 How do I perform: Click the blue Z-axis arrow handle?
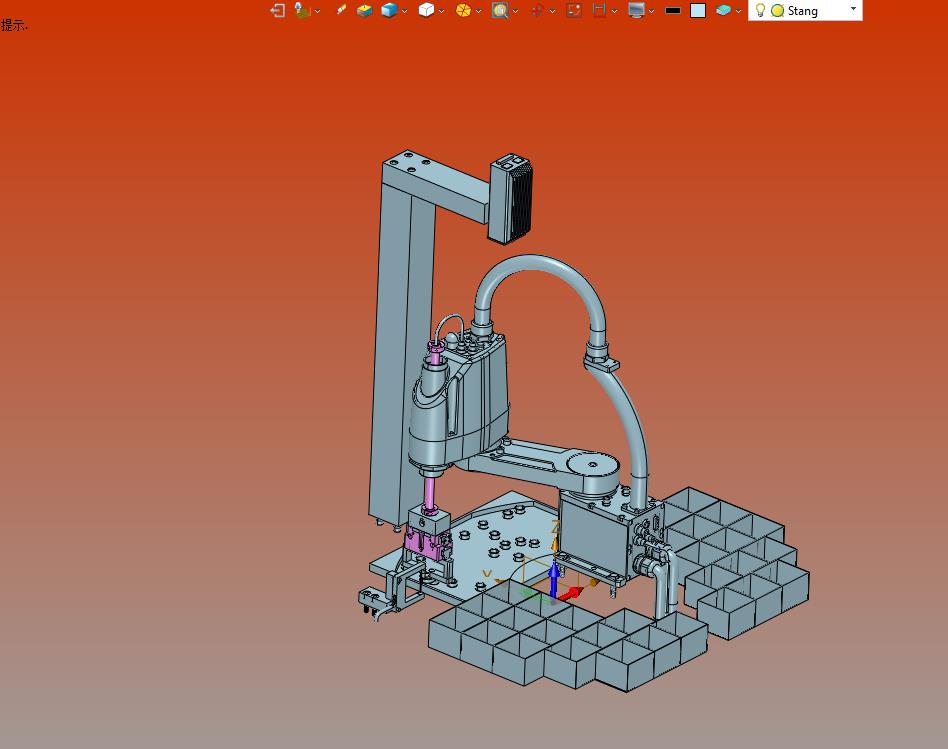pos(554,579)
